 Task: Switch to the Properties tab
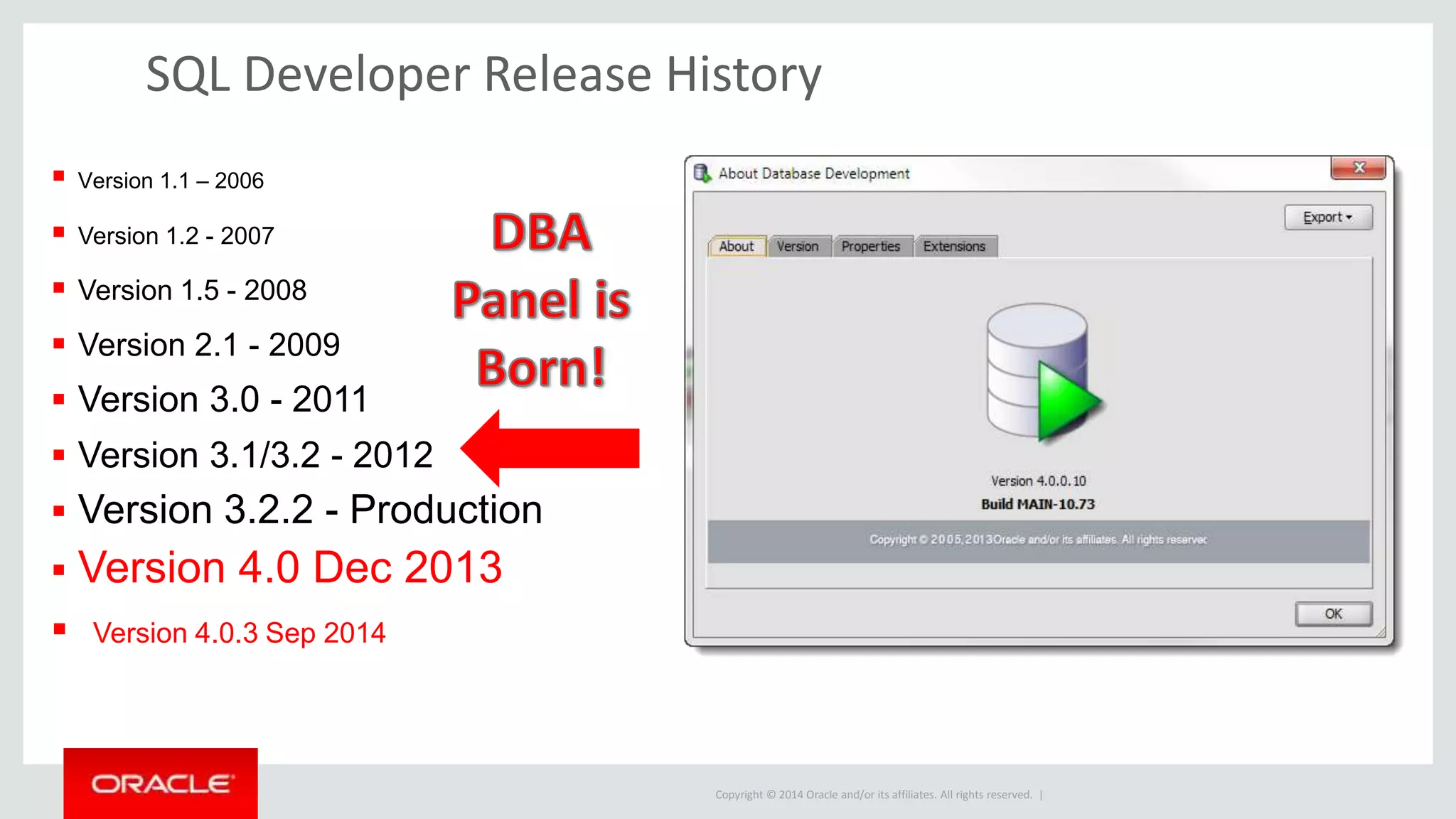tap(870, 247)
